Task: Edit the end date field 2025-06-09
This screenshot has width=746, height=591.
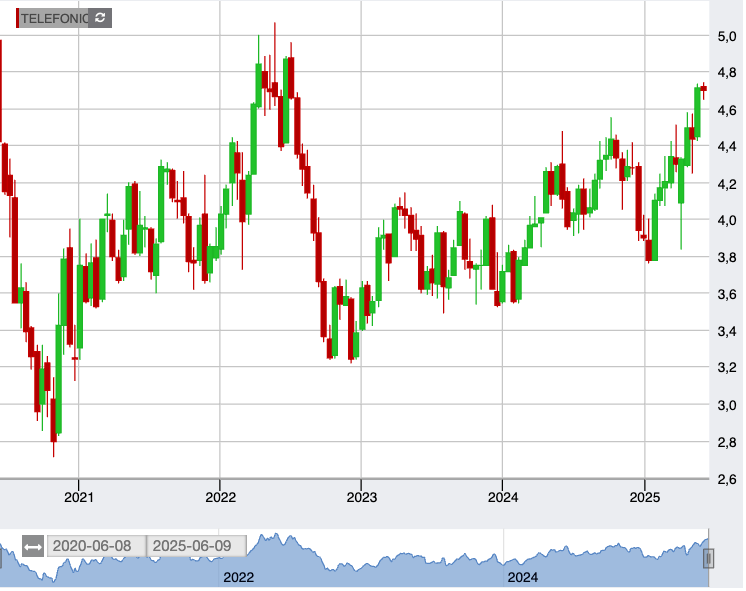Action: click(x=196, y=546)
